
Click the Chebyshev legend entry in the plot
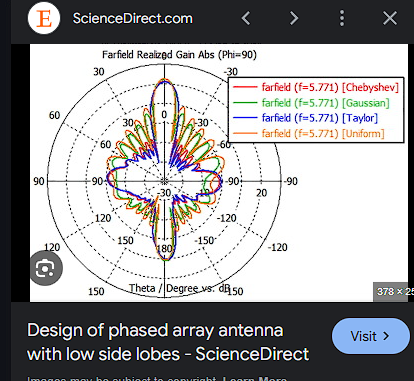coord(316,87)
